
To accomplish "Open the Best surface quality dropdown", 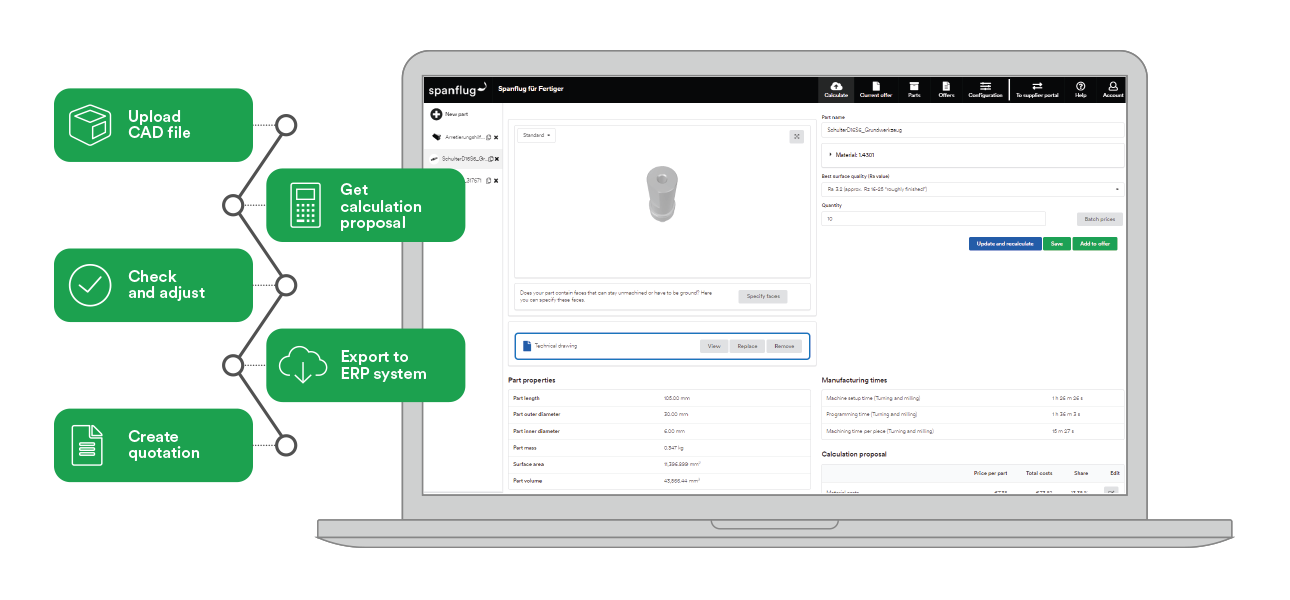I will 972,189.
